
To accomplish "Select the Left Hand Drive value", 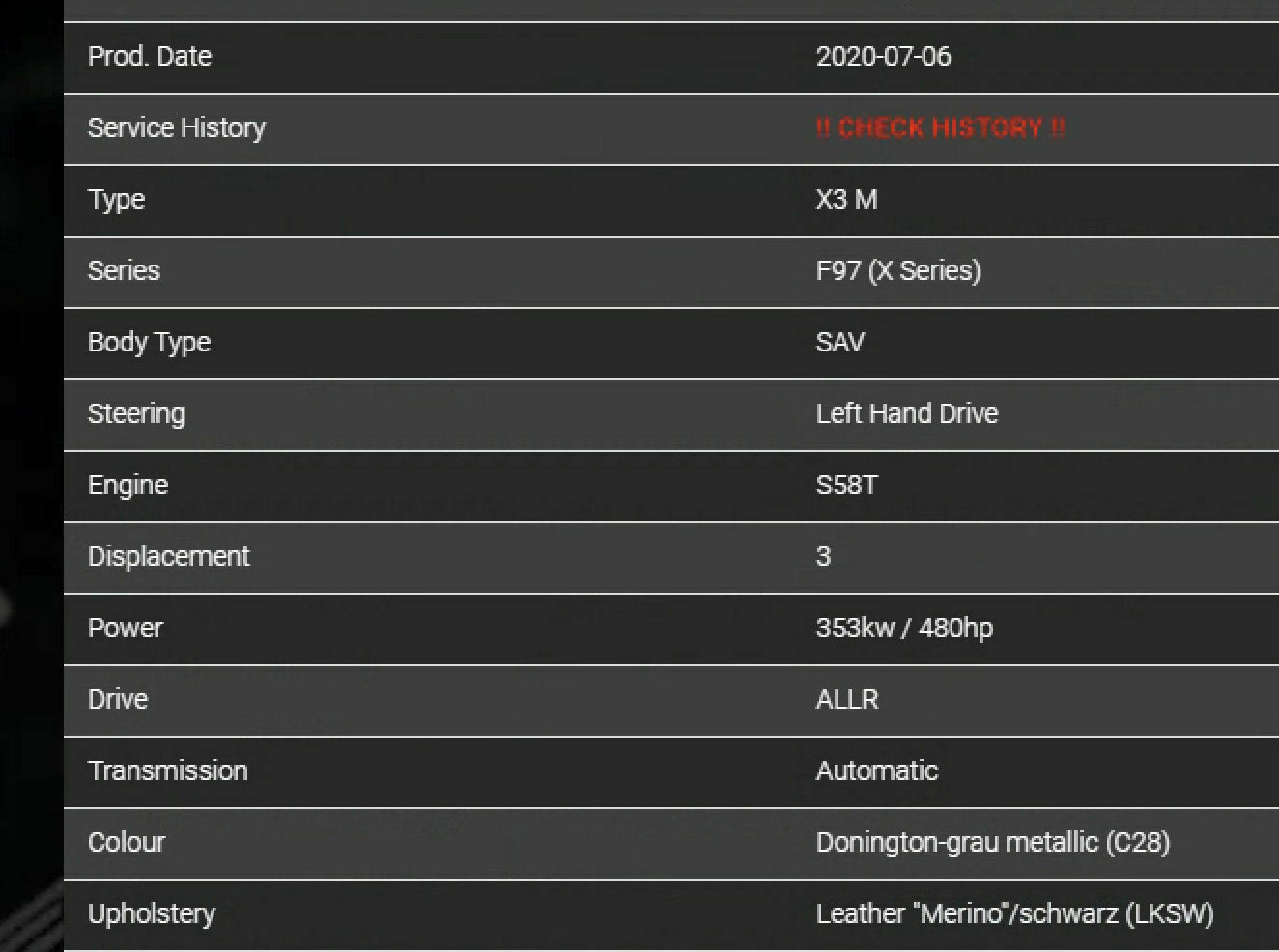I will click(x=906, y=413).
